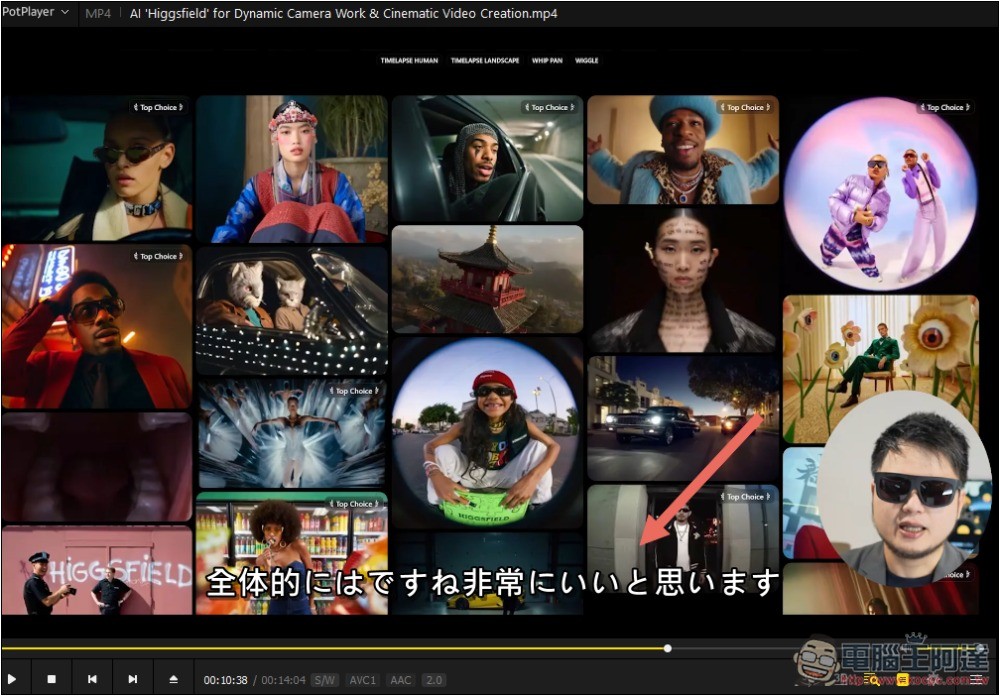Click the seek bar's white position handle
Screen dimensions: 1000x696
pos(668,648)
